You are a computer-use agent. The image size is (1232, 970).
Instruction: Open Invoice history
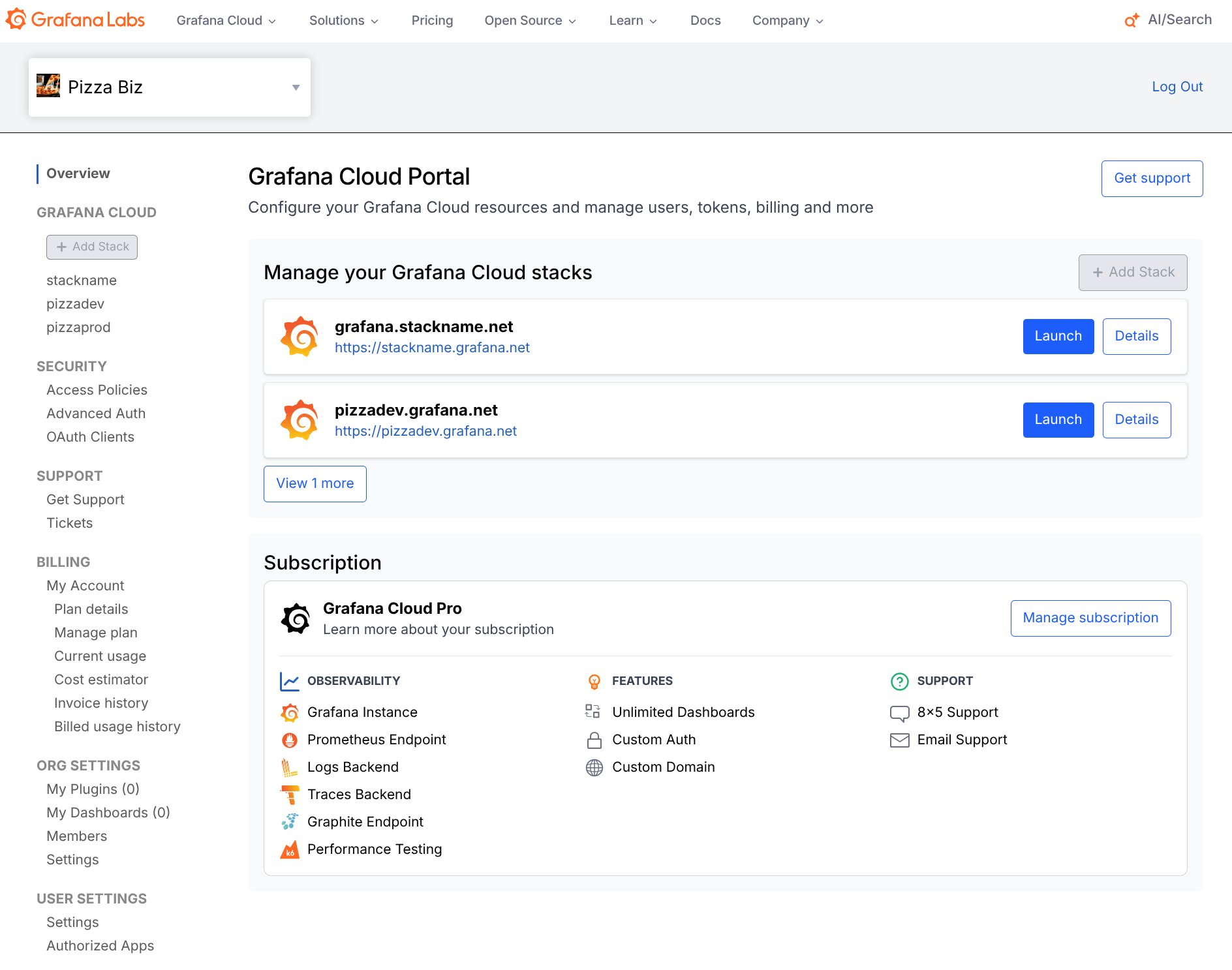point(101,703)
